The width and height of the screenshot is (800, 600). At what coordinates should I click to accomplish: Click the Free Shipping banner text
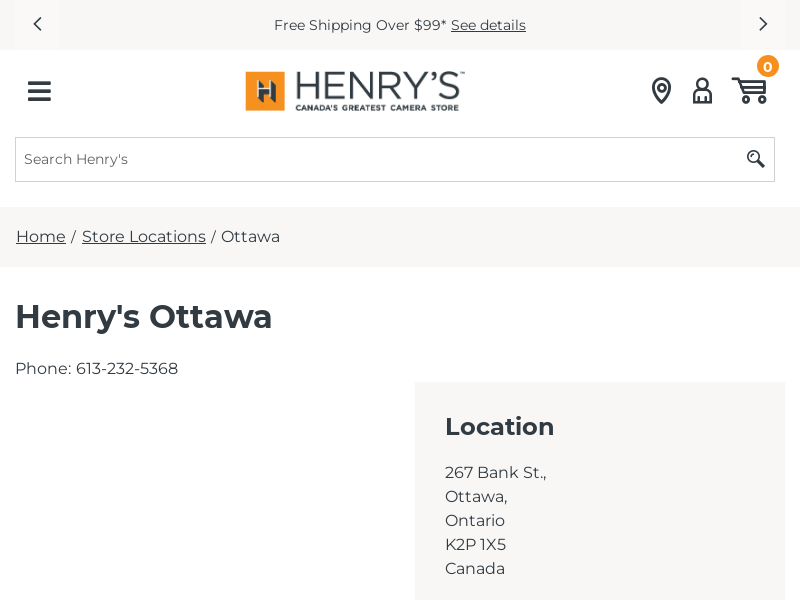pyautogui.click(x=360, y=25)
